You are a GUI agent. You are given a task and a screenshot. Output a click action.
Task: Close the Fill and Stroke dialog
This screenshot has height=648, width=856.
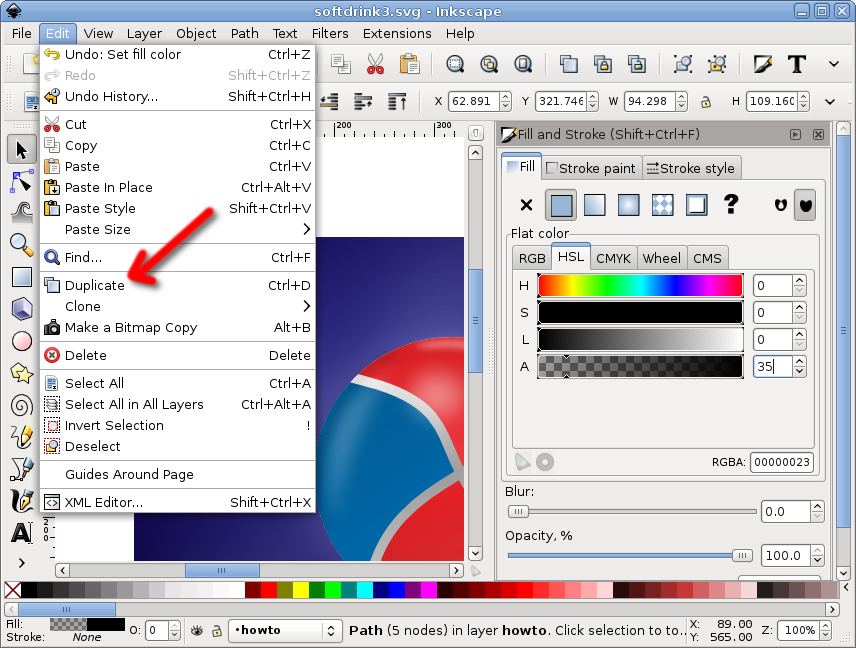coord(818,134)
